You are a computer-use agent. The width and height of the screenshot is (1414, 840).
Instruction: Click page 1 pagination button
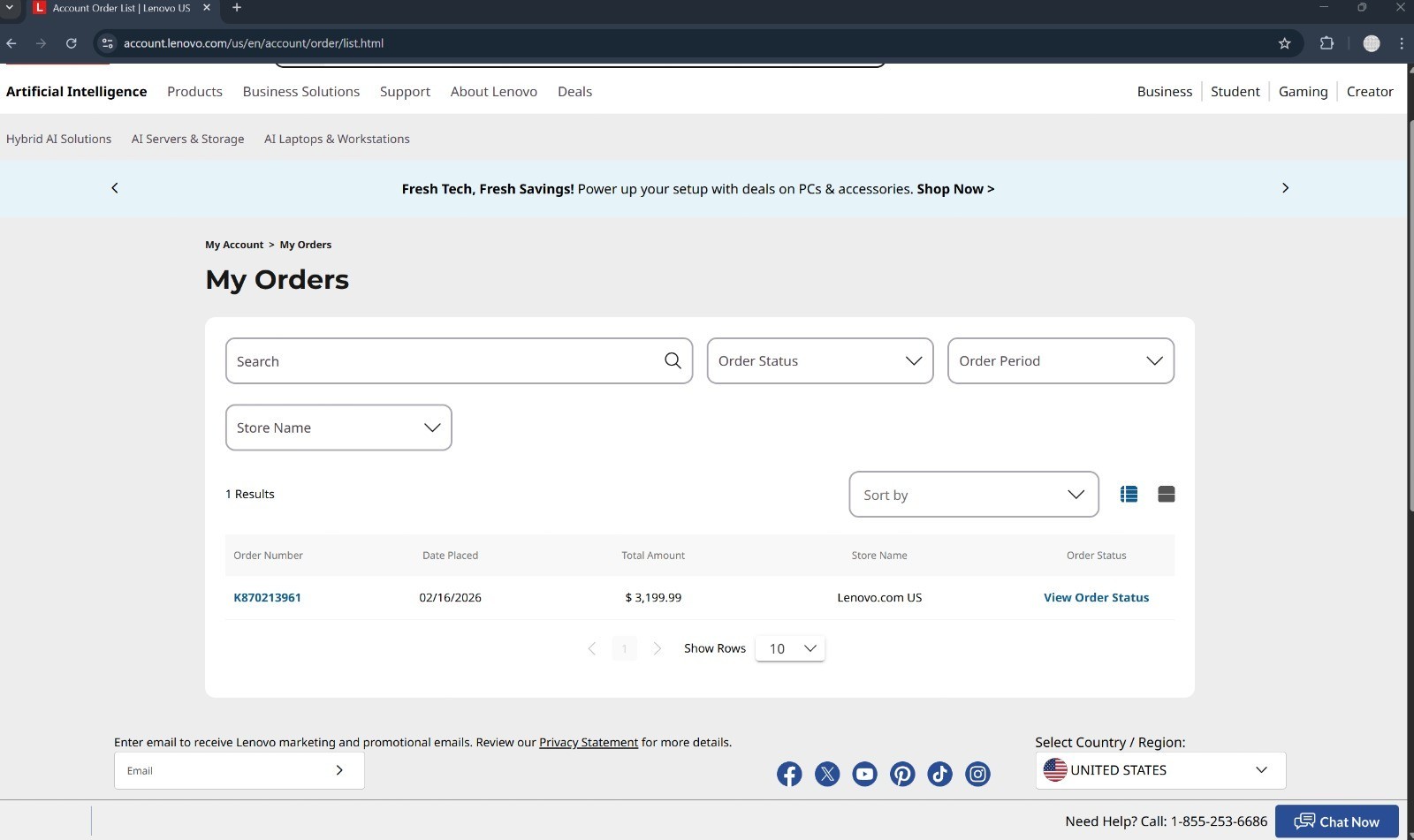point(624,648)
